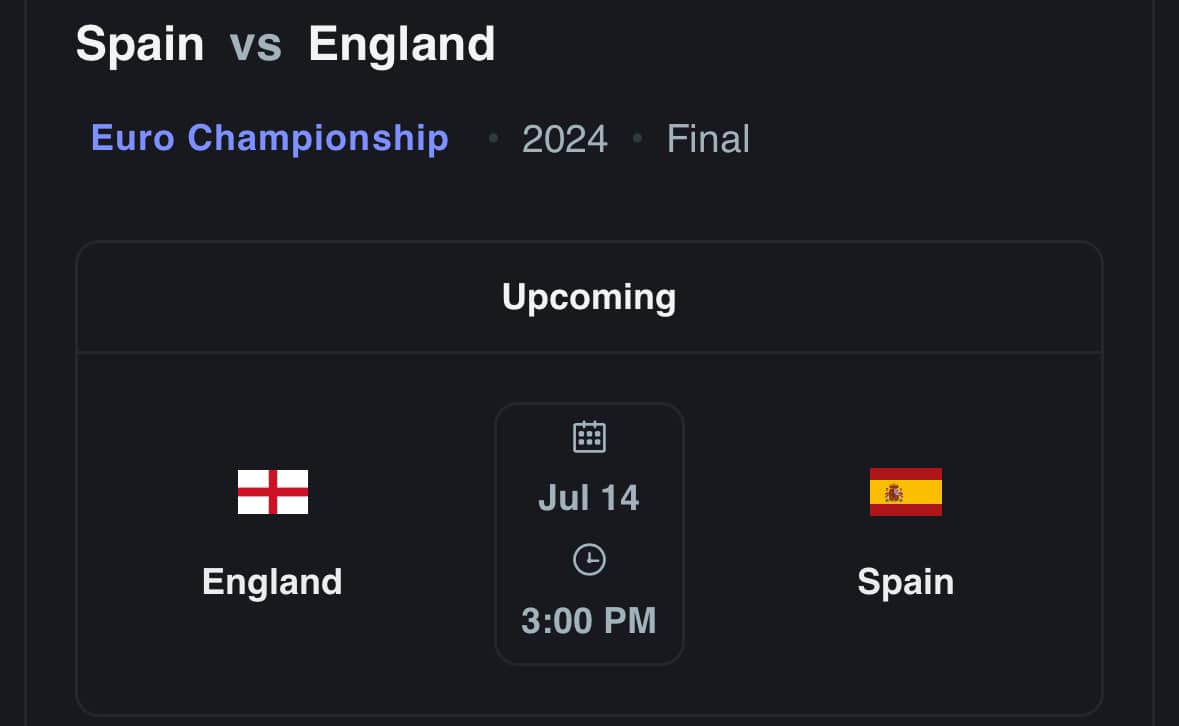The width and height of the screenshot is (1179, 726).
Task: Click the Spain flag icon
Action: pyautogui.click(x=905, y=492)
